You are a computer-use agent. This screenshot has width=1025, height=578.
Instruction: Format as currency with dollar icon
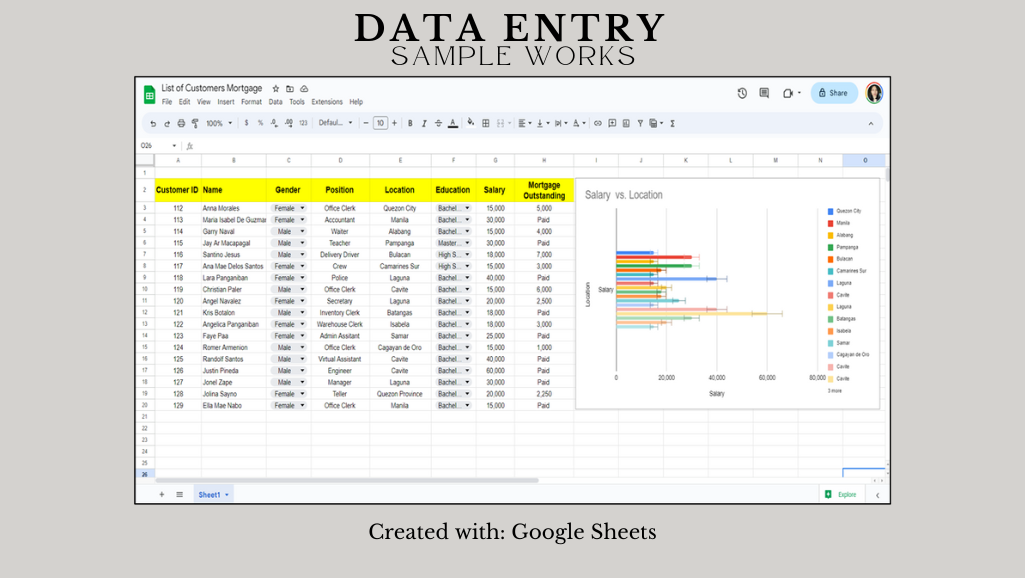pos(246,123)
